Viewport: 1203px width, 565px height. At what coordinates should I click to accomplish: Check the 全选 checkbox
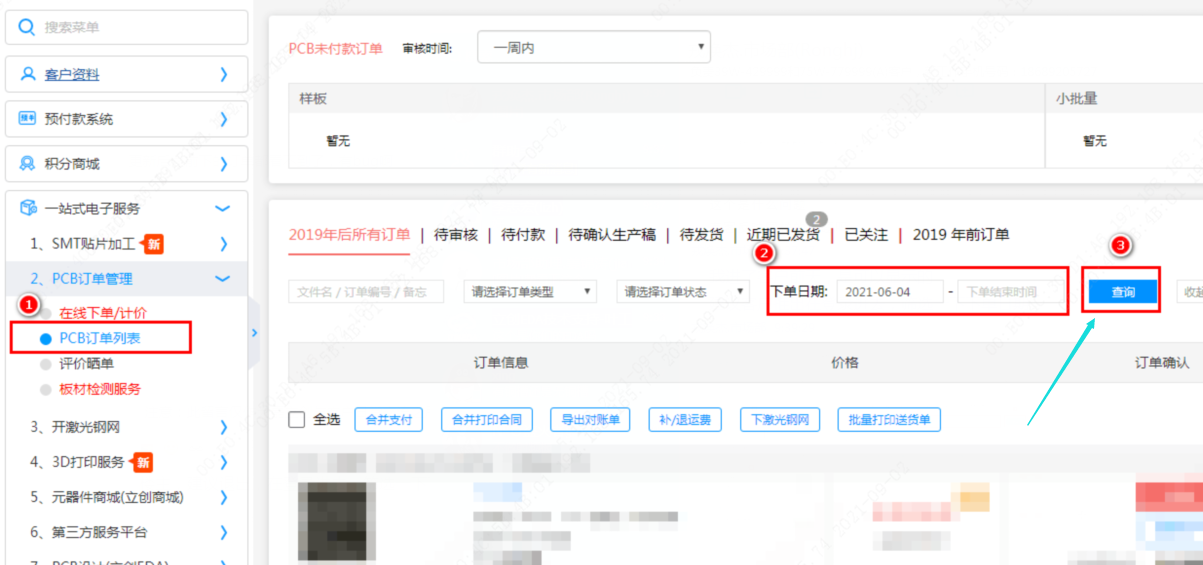[x=297, y=420]
